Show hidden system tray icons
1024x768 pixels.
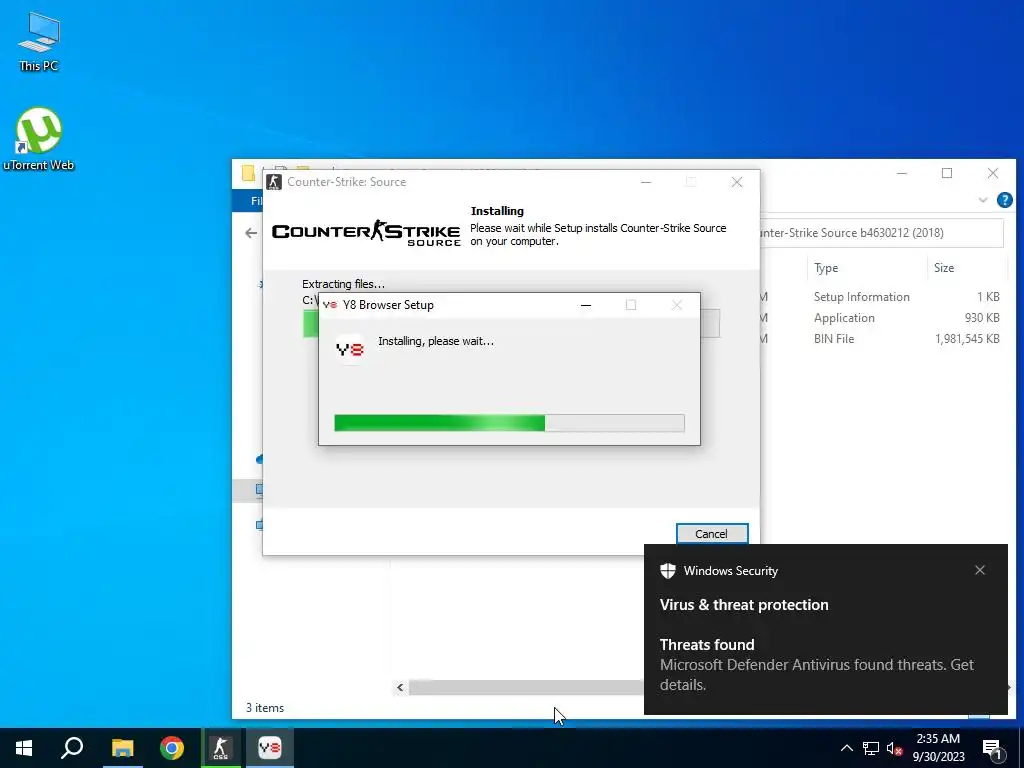coord(846,748)
